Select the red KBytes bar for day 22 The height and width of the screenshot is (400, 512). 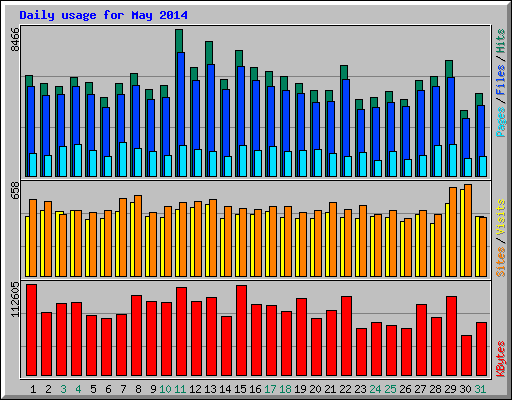coord(346,336)
